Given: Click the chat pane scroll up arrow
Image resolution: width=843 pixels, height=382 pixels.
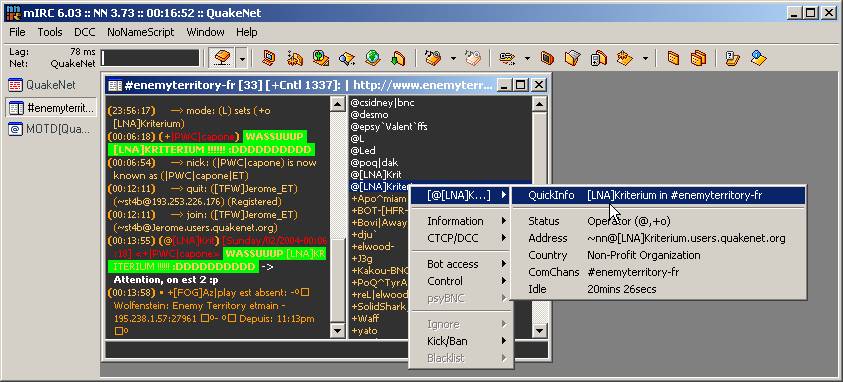Looking at the screenshot, I should [338, 104].
